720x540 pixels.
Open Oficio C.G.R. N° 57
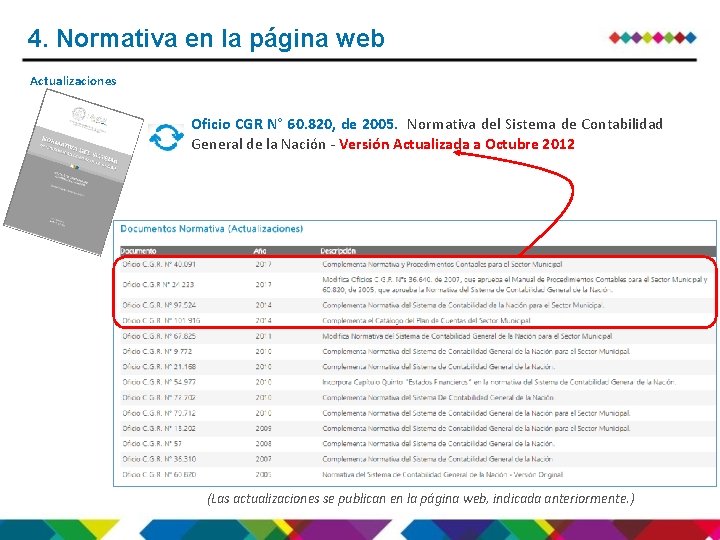coord(152,444)
